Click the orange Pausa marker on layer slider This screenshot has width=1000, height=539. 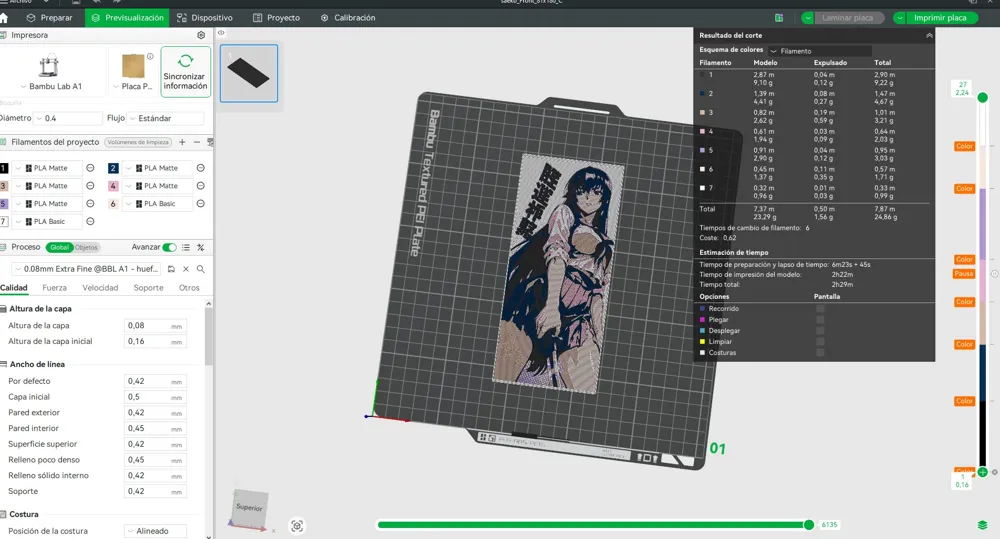pos(964,274)
